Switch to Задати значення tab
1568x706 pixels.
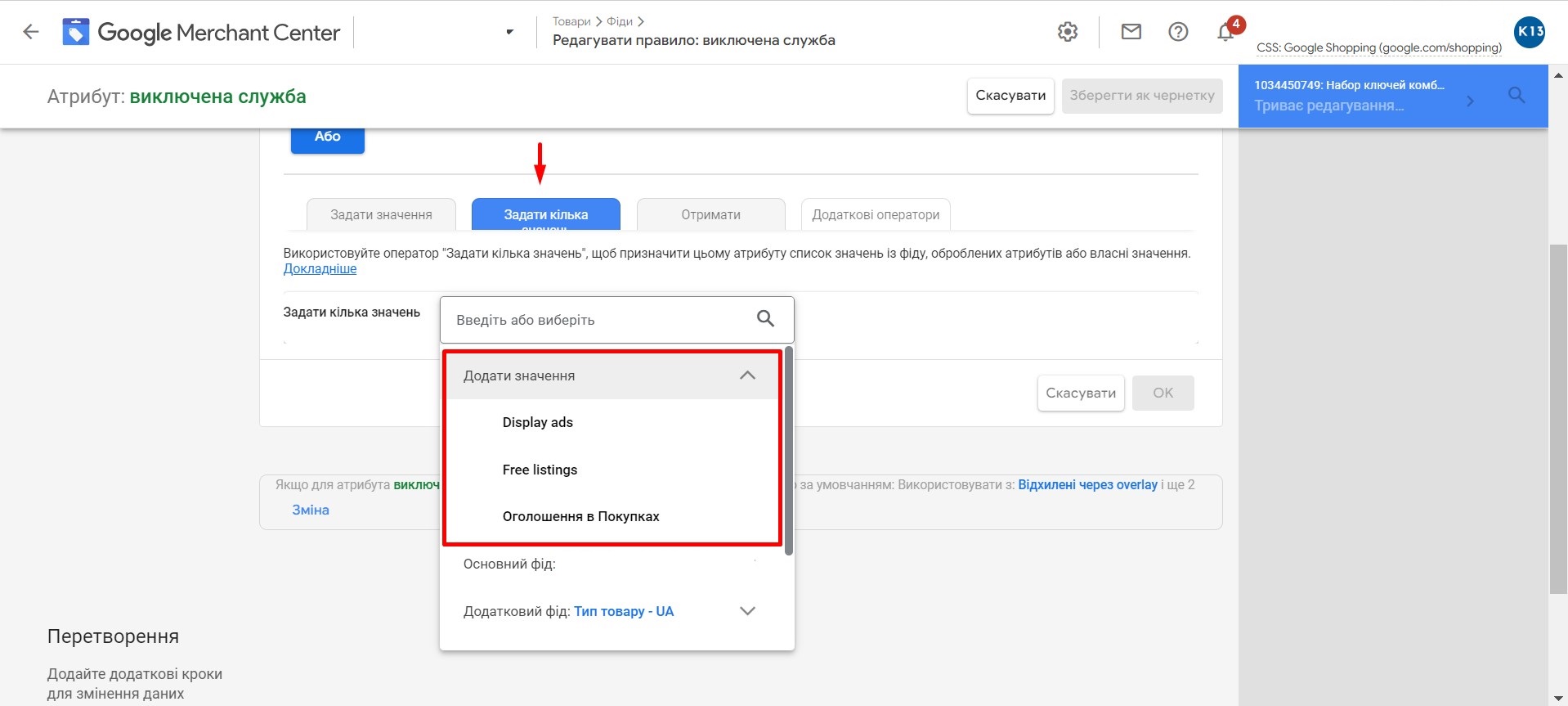(x=381, y=214)
